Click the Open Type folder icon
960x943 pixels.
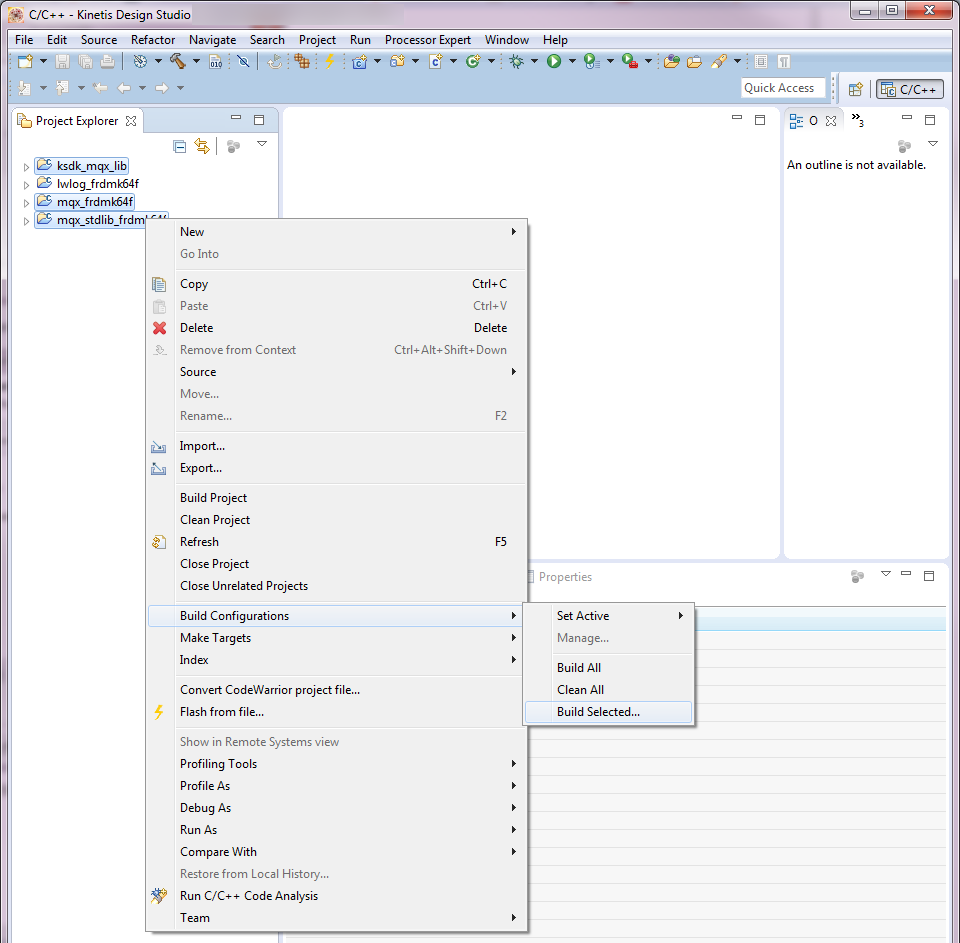pos(672,61)
